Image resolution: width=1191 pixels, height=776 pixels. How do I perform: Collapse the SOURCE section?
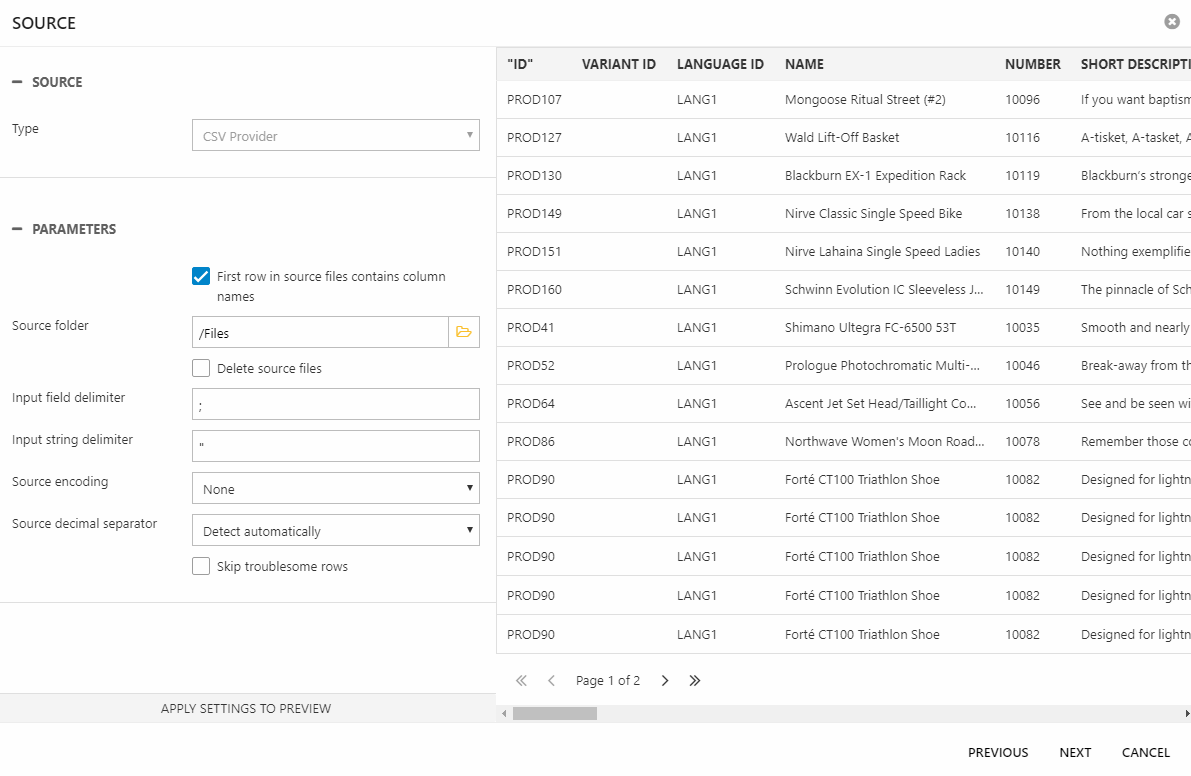point(17,82)
